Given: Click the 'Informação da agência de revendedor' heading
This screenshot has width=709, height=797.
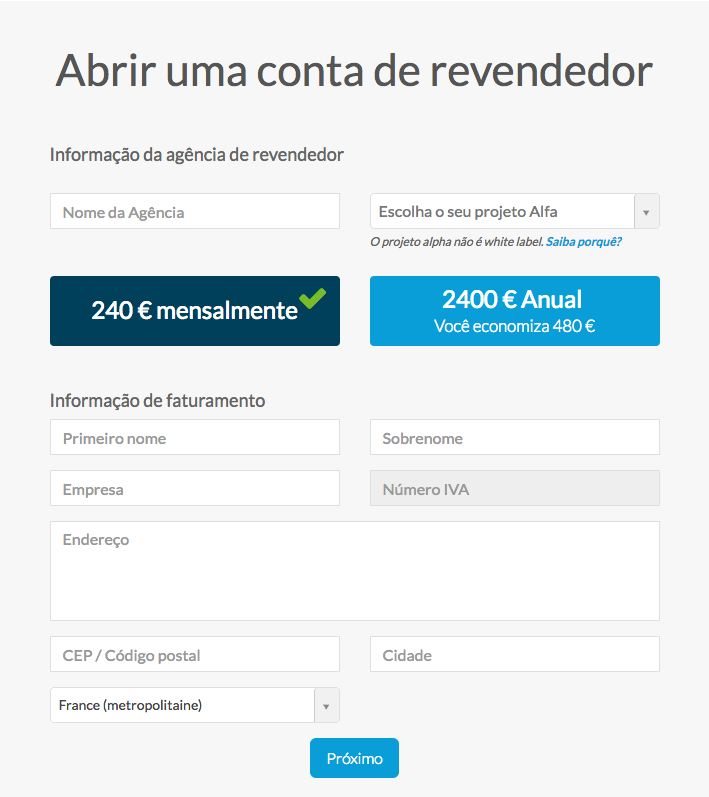Looking at the screenshot, I should tap(196, 155).
